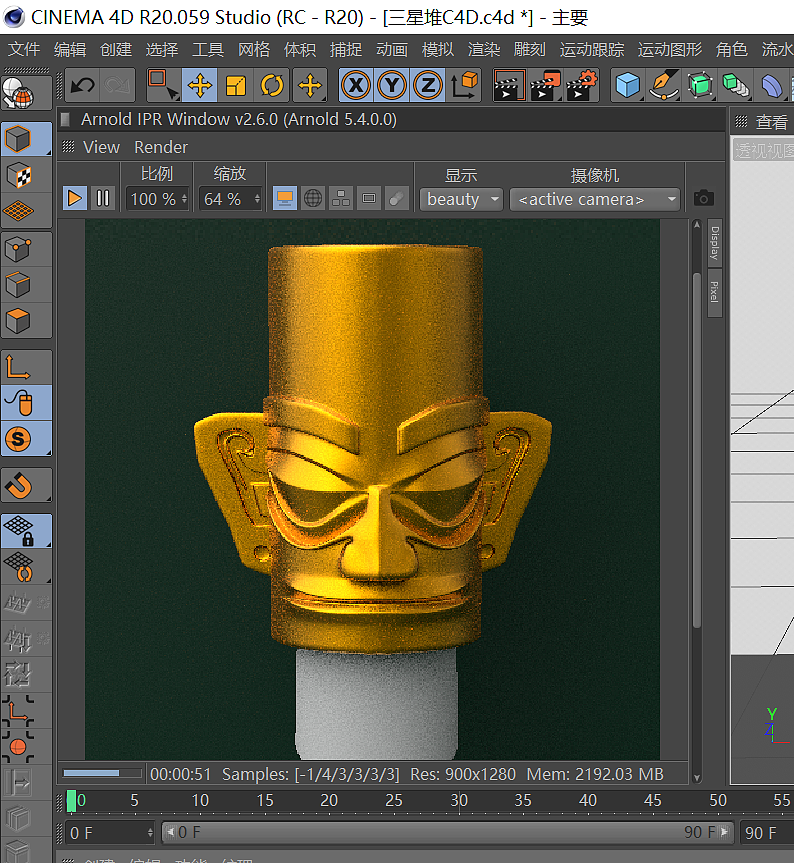Viewport: 794px width, 863px height.
Task: Select the Rotate tool
Action: coord(272,85)
